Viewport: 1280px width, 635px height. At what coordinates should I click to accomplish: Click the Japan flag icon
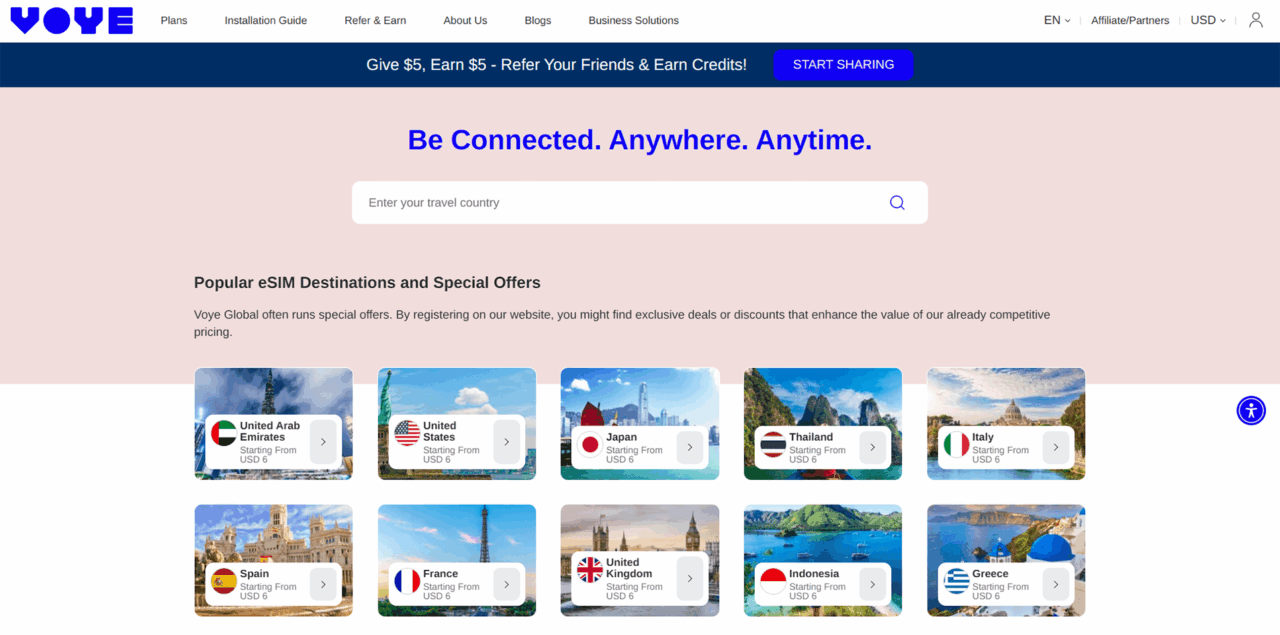point(590,445)
